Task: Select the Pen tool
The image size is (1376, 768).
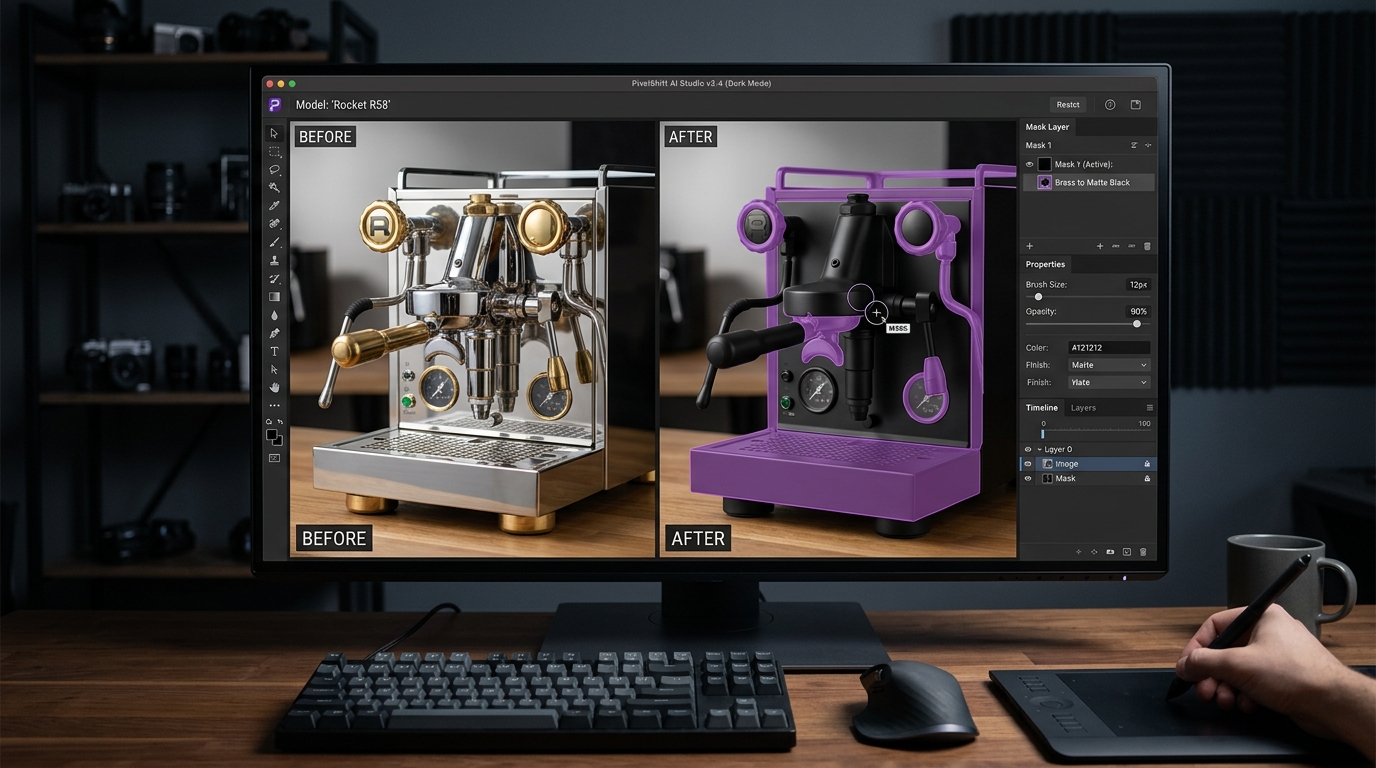Action: [274, 333]
